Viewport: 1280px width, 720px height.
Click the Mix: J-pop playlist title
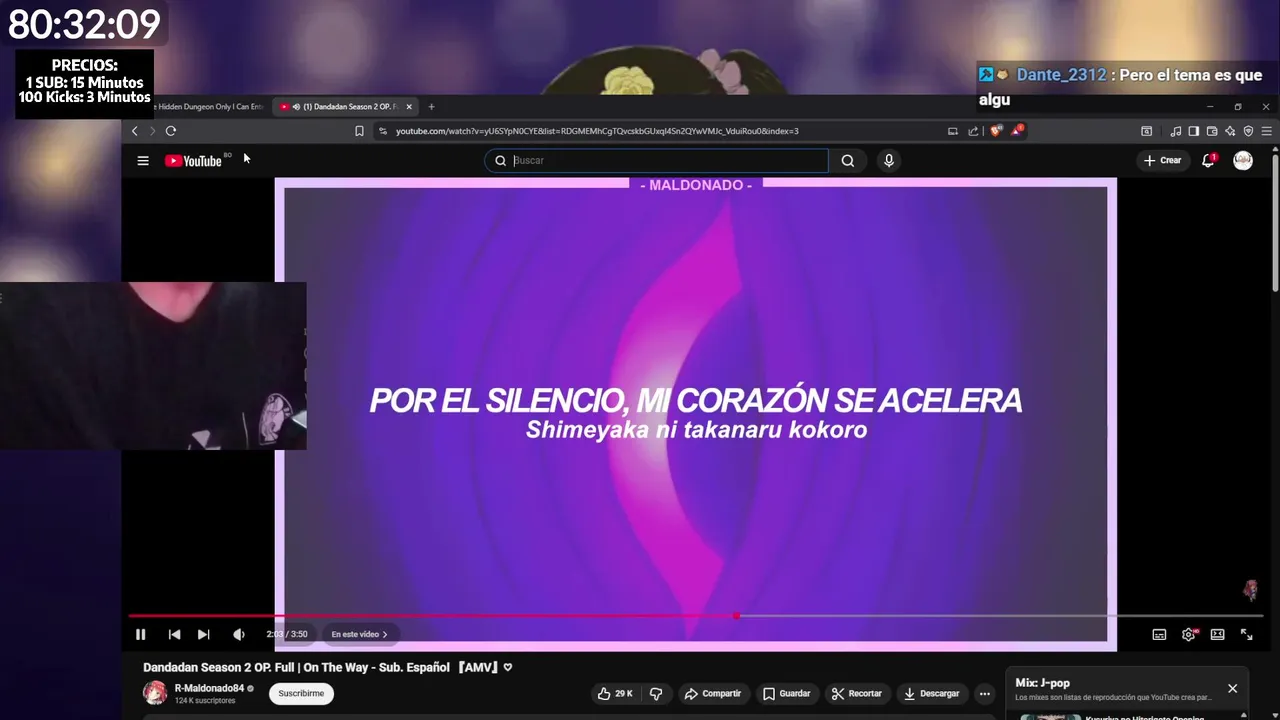coord(1042,683)
